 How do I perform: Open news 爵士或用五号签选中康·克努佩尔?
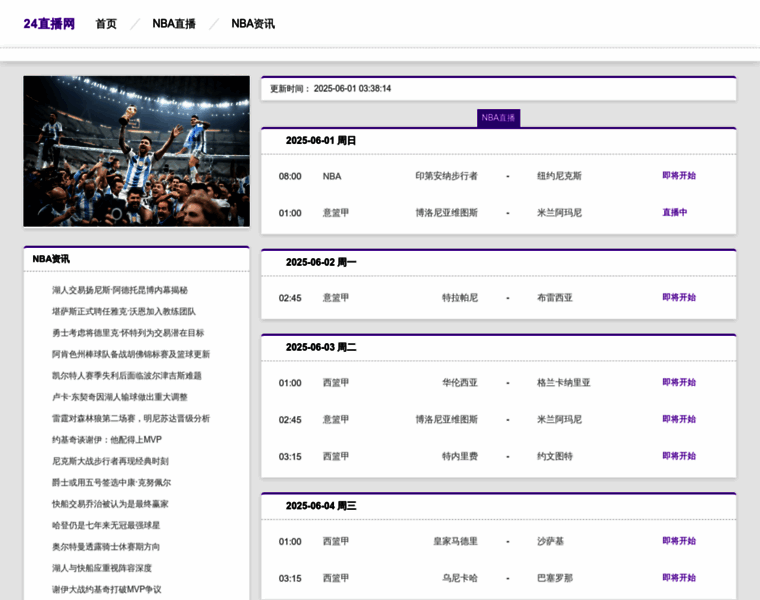[111, 483]
